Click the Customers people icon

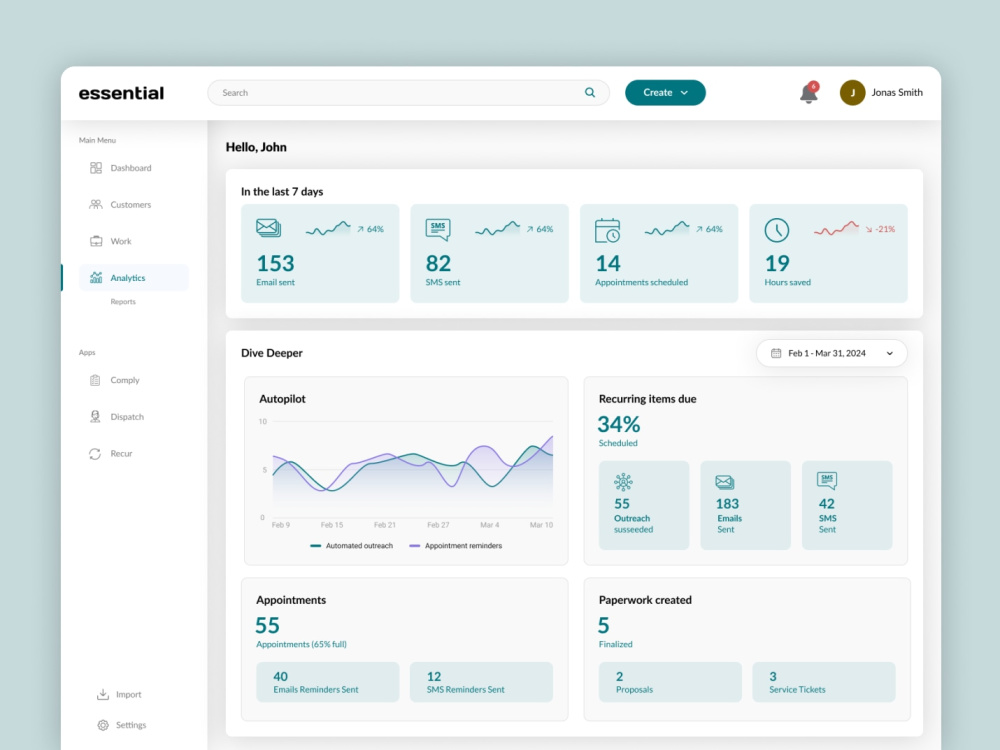pyautogui.click(x=96, y=204)
